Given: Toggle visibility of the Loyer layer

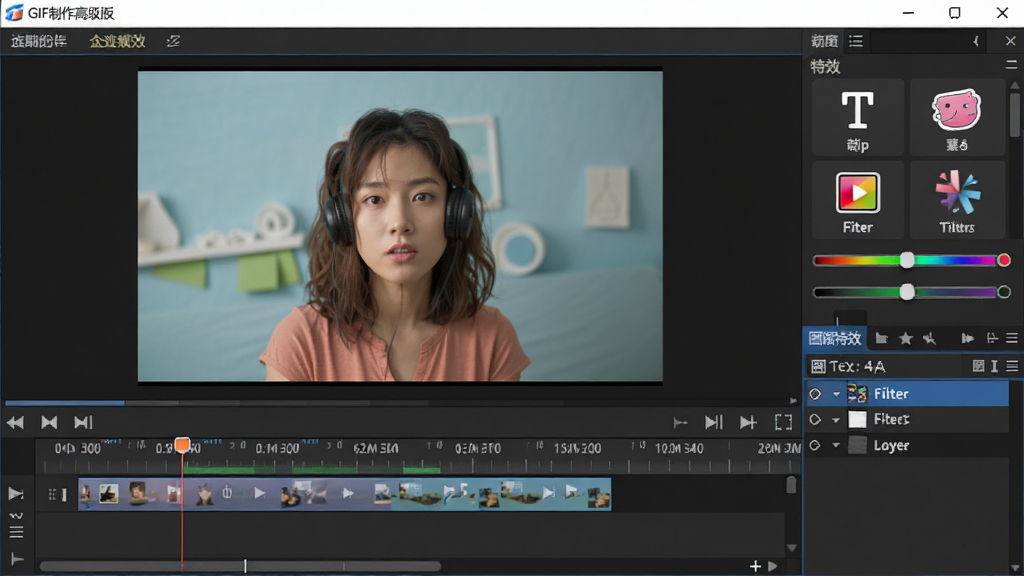Looking at the screenshot, I should (815, 445).
